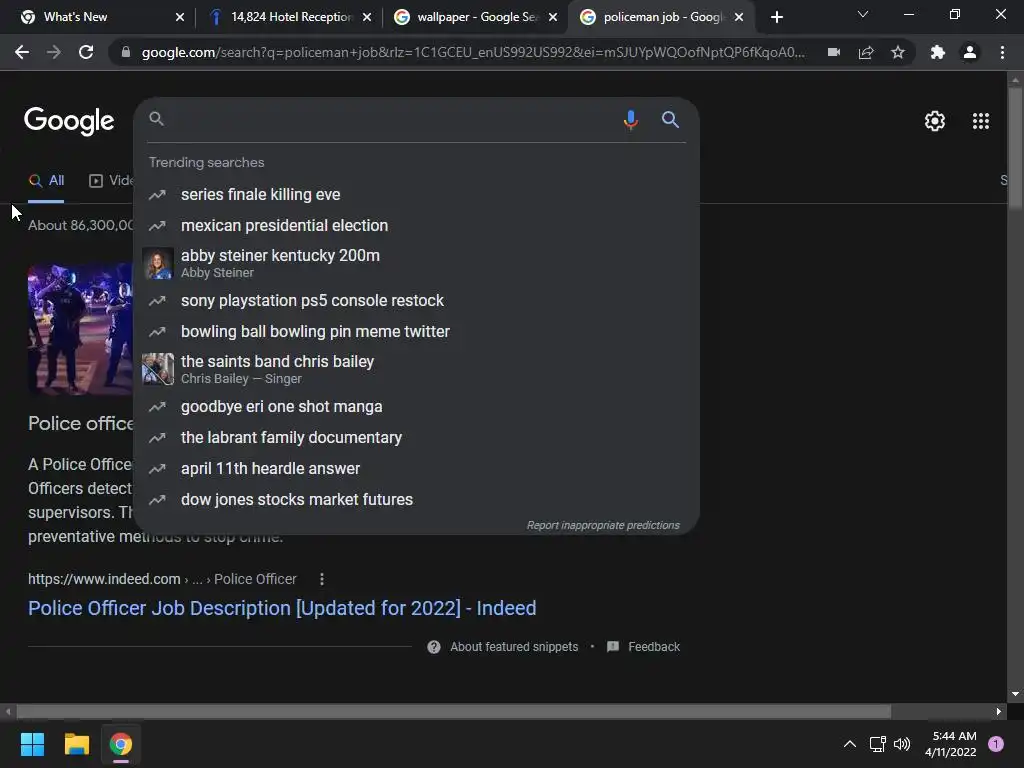
Task: Open the Videos results tab
Action: tap(110, 181)
